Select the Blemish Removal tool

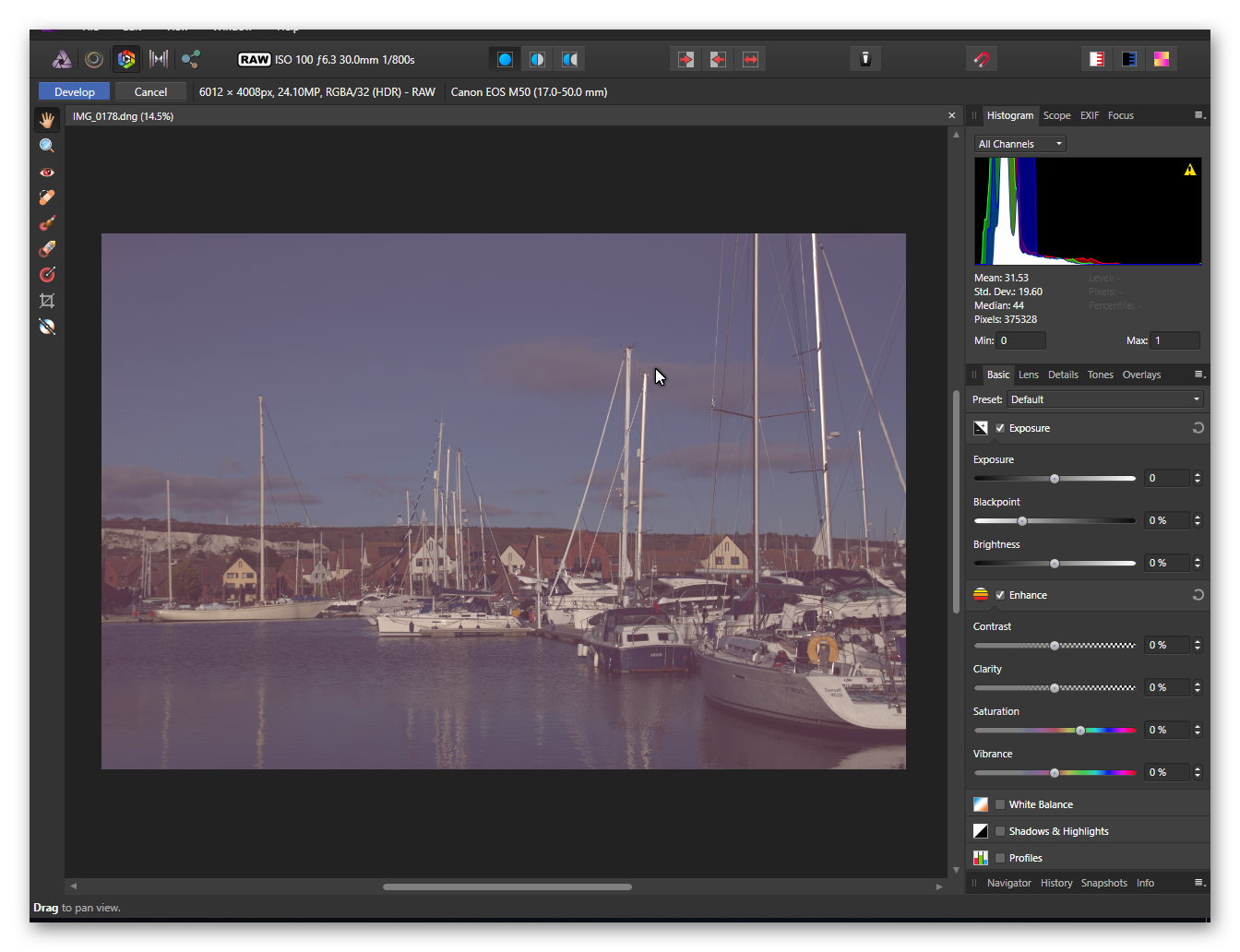click(x=47, y=197)
